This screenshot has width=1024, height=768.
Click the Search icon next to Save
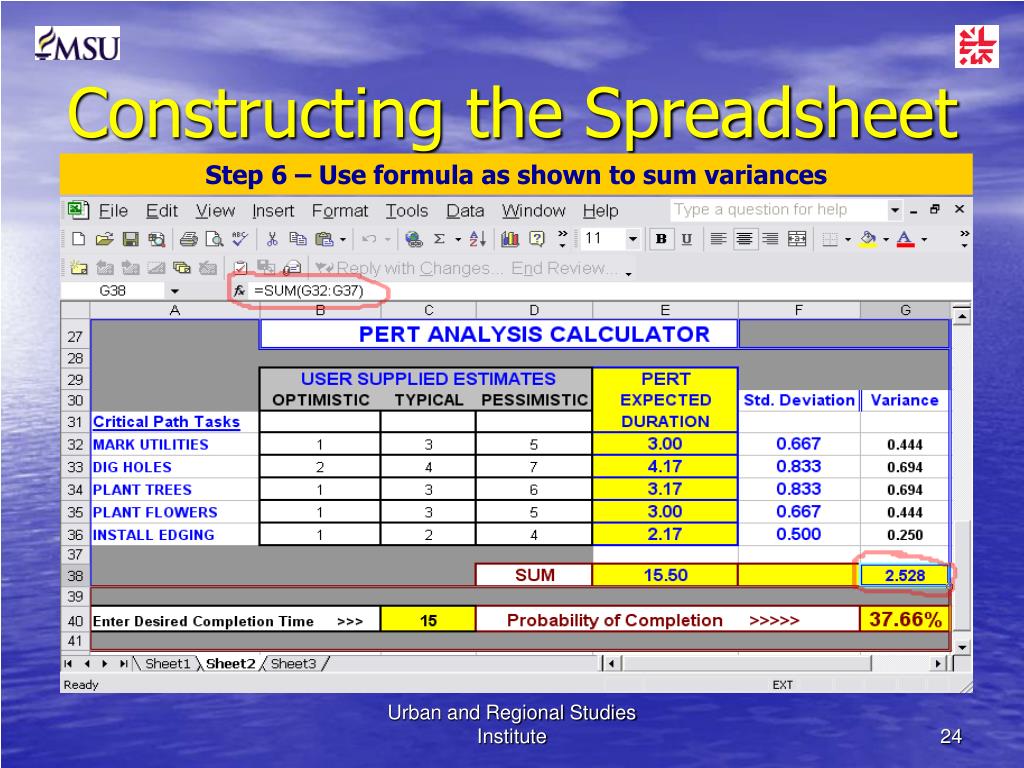[x=156, y=239]
